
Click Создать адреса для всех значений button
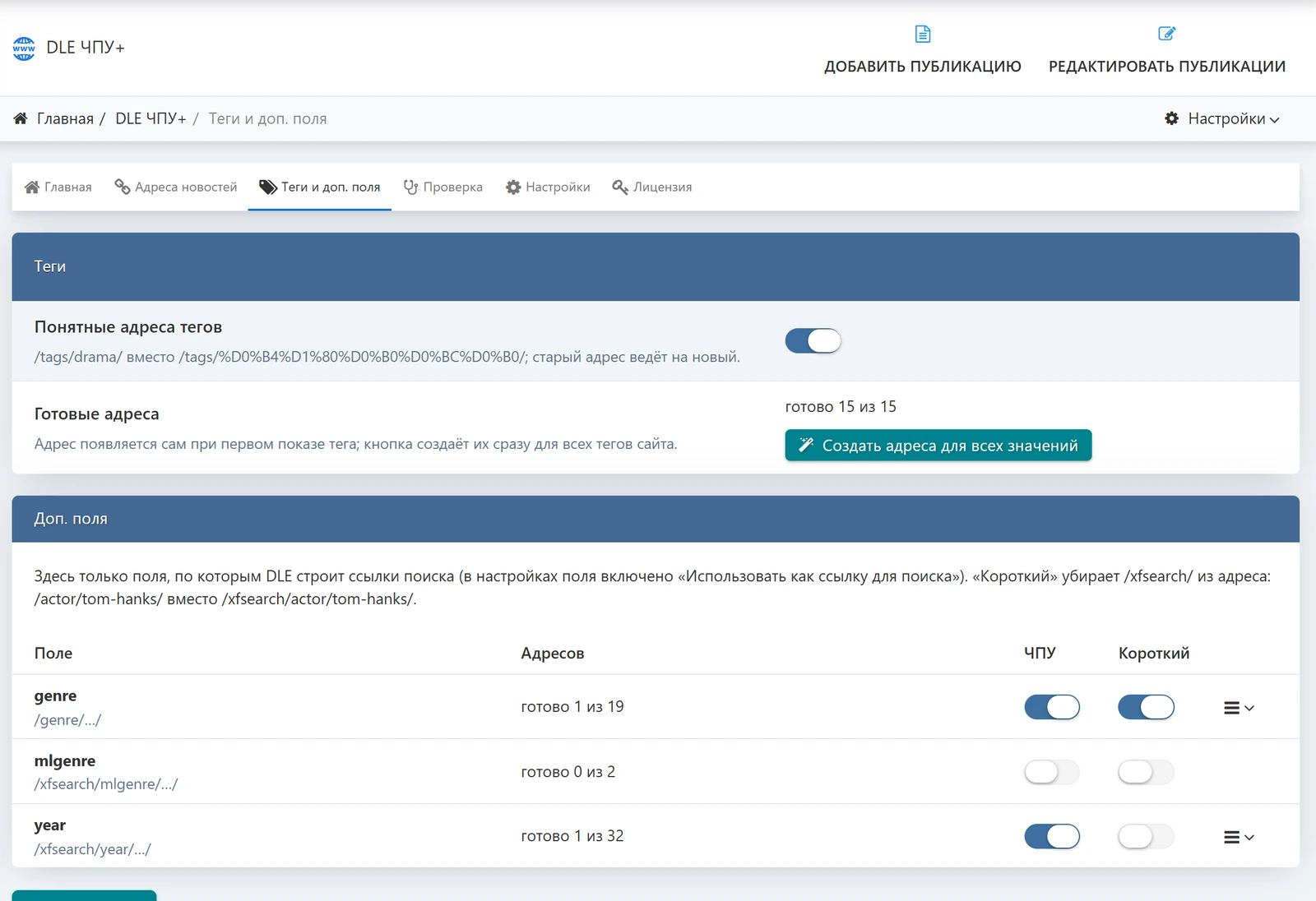click(x=938, y=446)
